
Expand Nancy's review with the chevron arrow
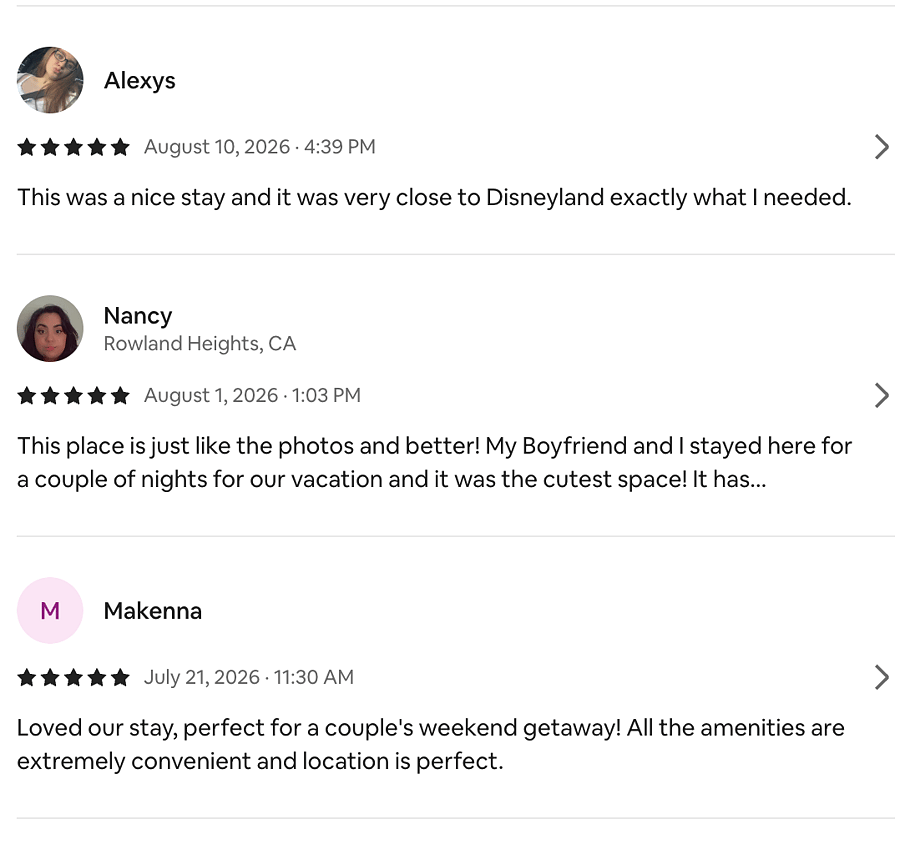point(882,396)
